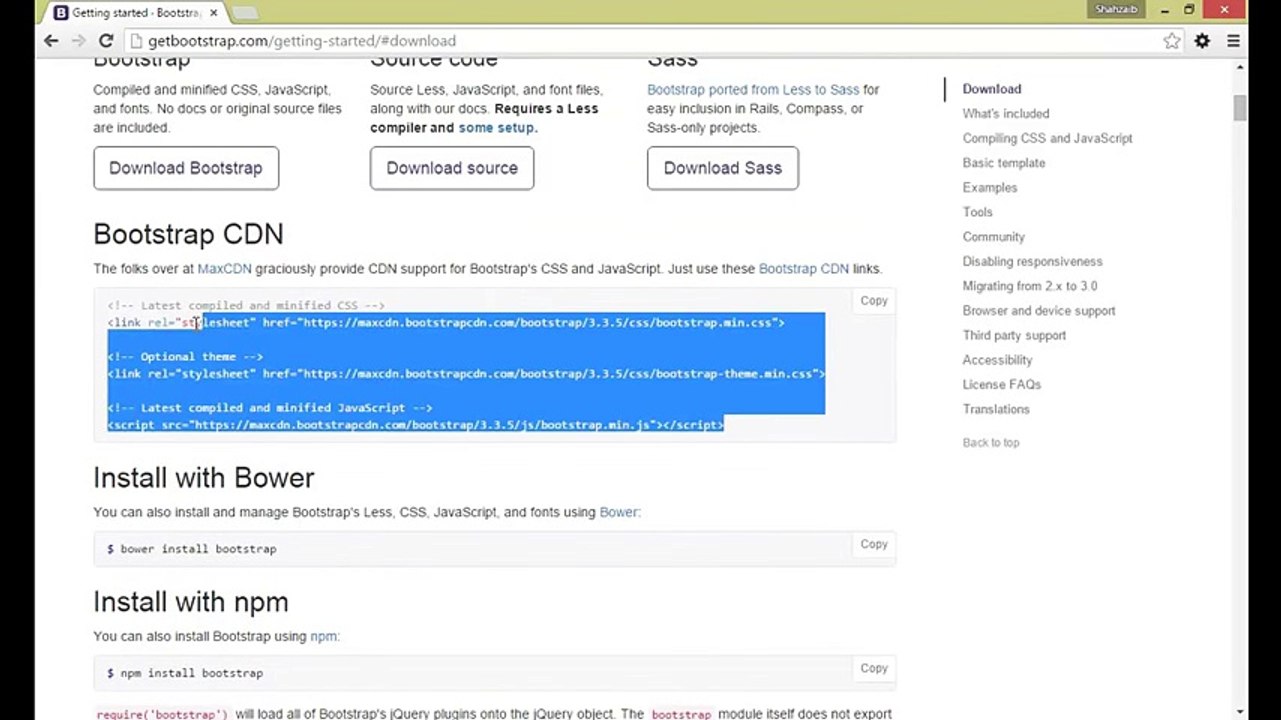The image size is (1281, 720).
Task: Click the Download source button
Action: 452,168
